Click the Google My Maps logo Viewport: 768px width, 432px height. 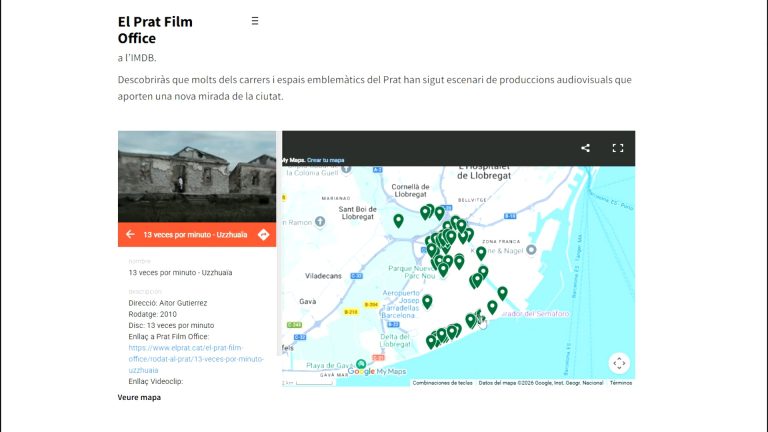click(377, 371)
